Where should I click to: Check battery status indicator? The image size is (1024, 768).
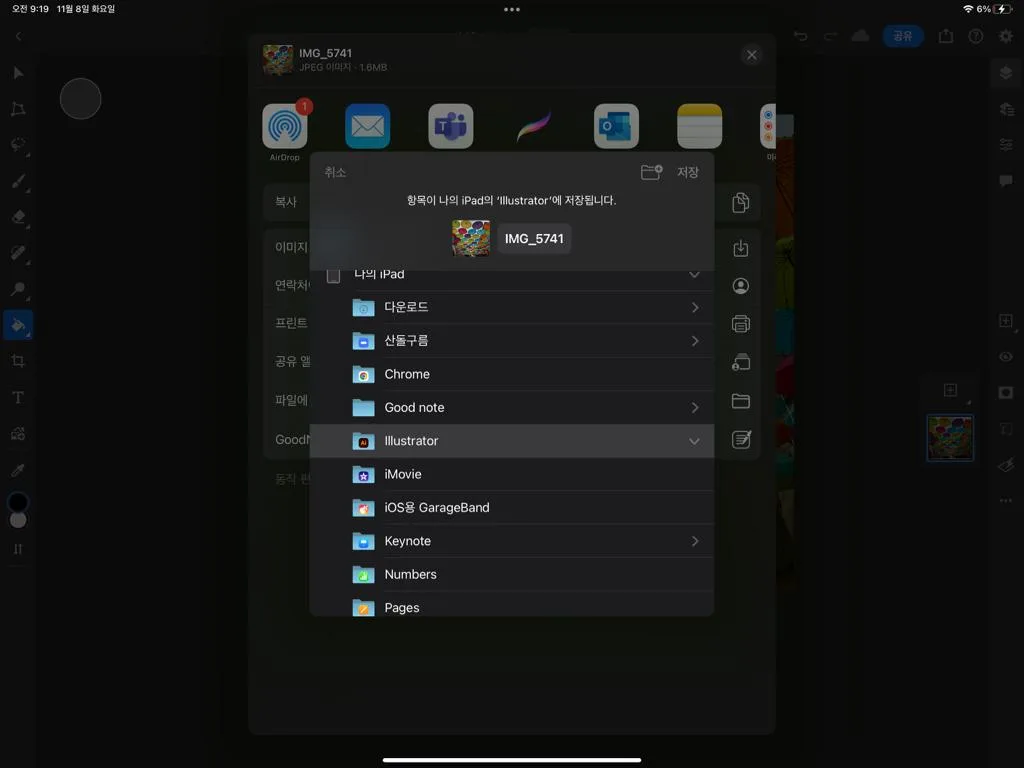pyautogui.click(x=1002, y=9)
